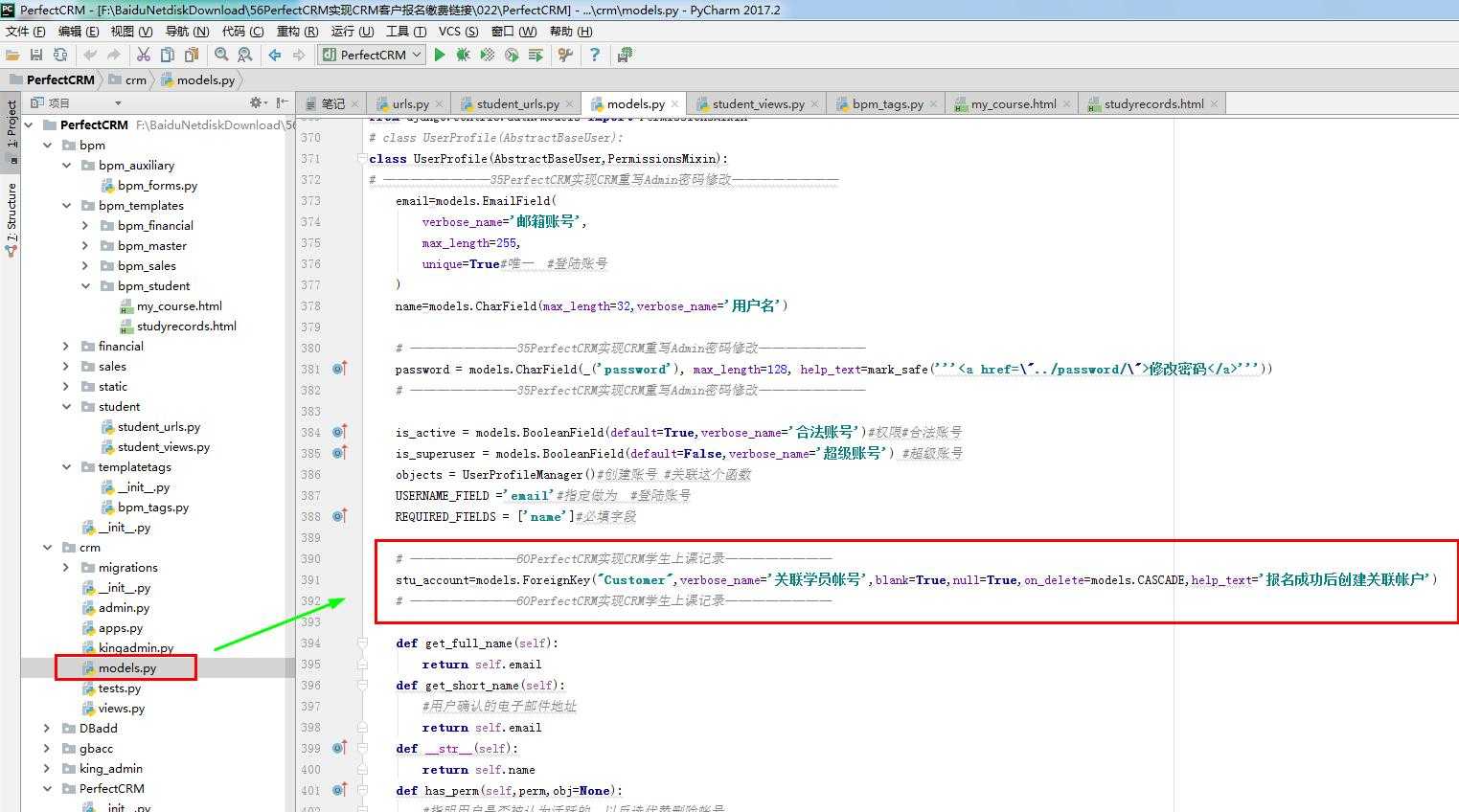Expand the bpm_financial folder

[x=85, y=225]
